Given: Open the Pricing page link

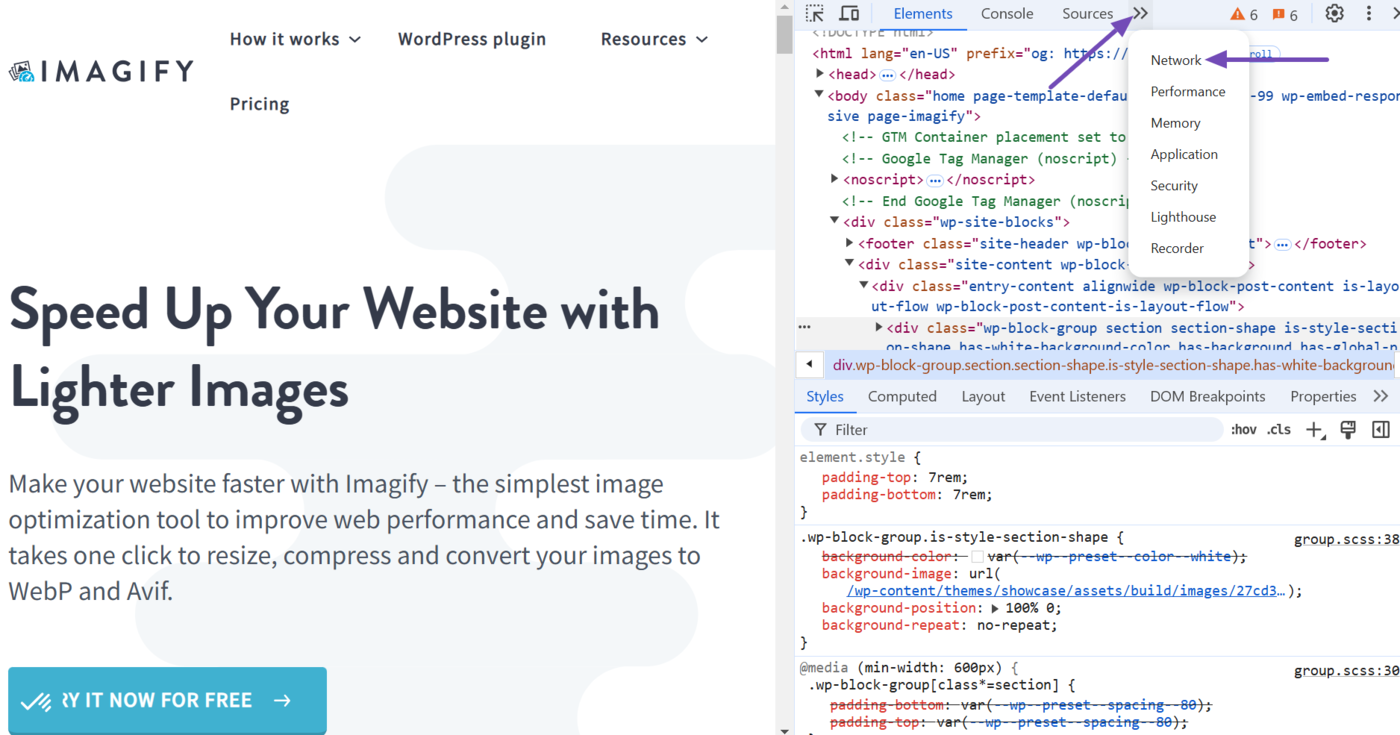Looking at the screenshot, I should pos(259,104).
